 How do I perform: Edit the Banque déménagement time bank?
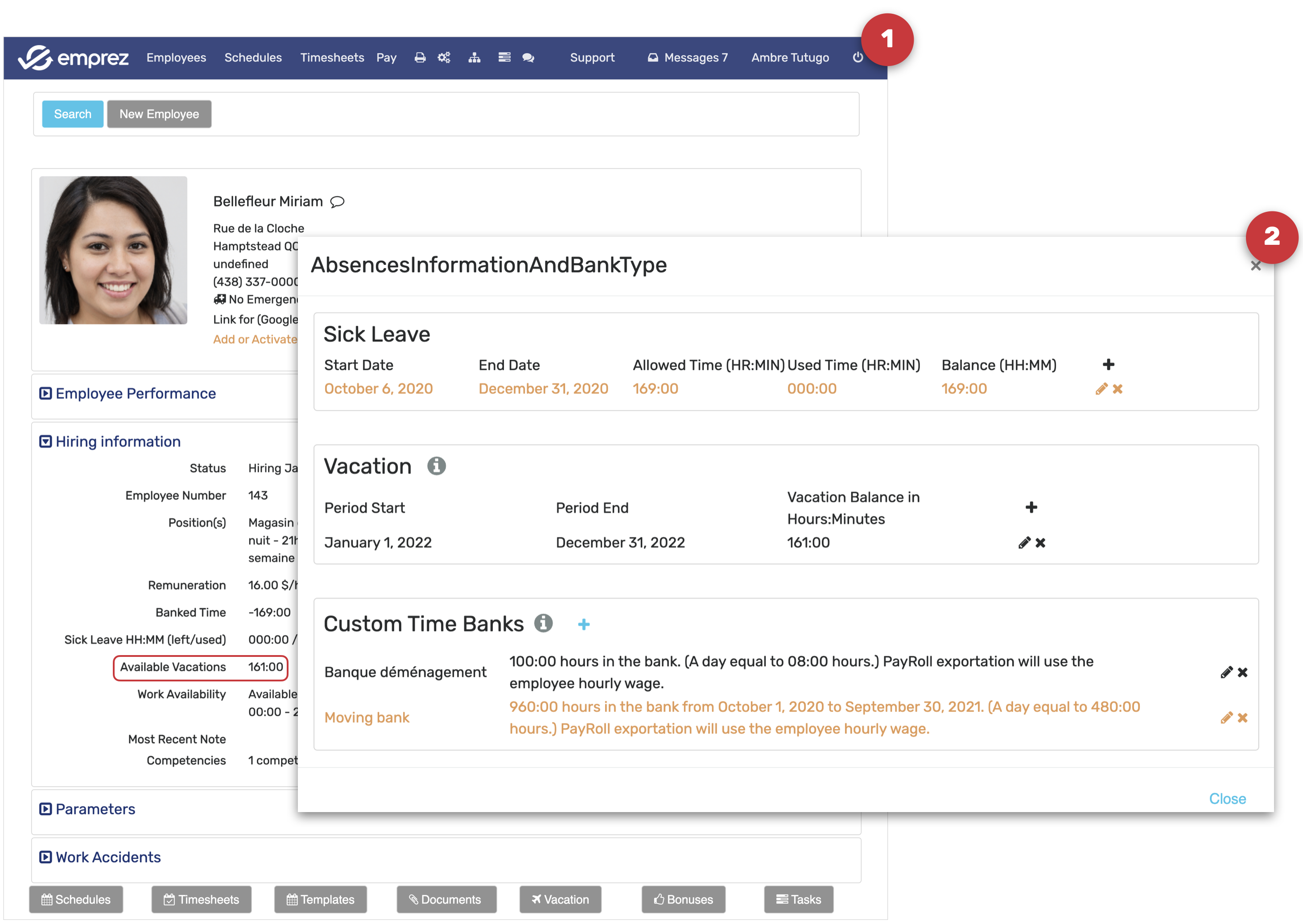tap(1226, 672)
